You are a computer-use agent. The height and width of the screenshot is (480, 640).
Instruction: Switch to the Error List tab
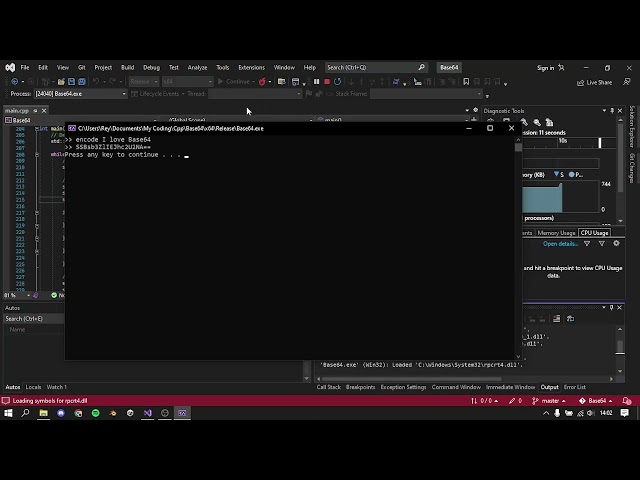pyautogui.click(x=575, y=387)
